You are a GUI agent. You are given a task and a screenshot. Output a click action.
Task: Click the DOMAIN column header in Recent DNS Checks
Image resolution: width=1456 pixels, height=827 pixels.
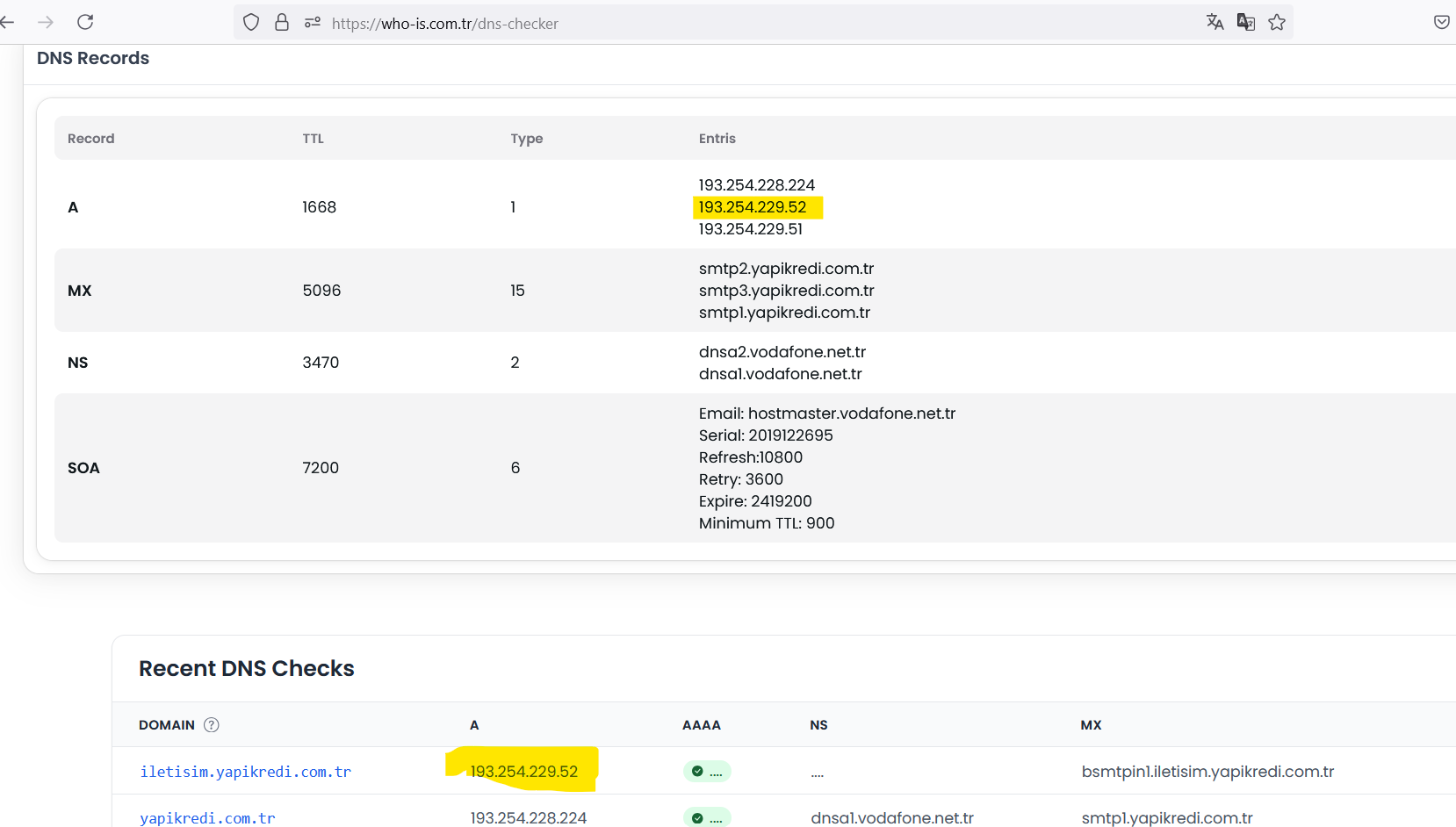point(167,725)
